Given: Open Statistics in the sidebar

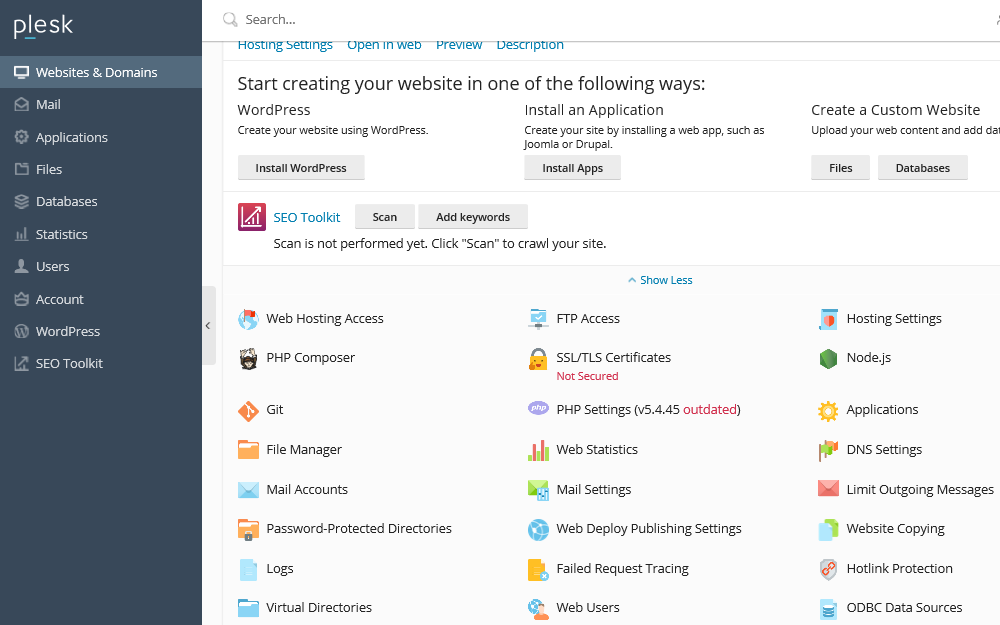Looking at the screenshot, I should 101,234.
